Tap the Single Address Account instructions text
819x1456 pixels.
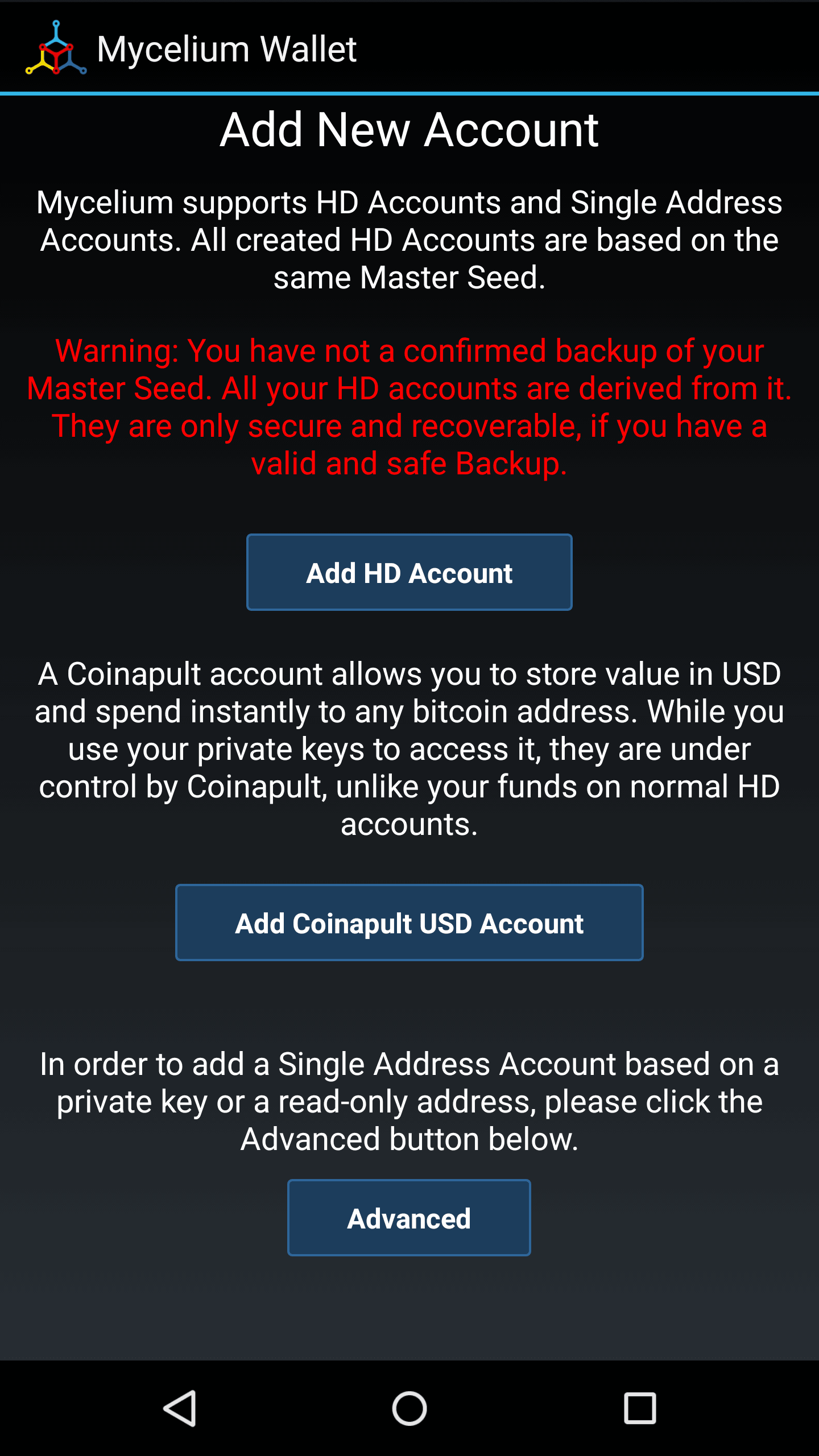pos(409,1102)
